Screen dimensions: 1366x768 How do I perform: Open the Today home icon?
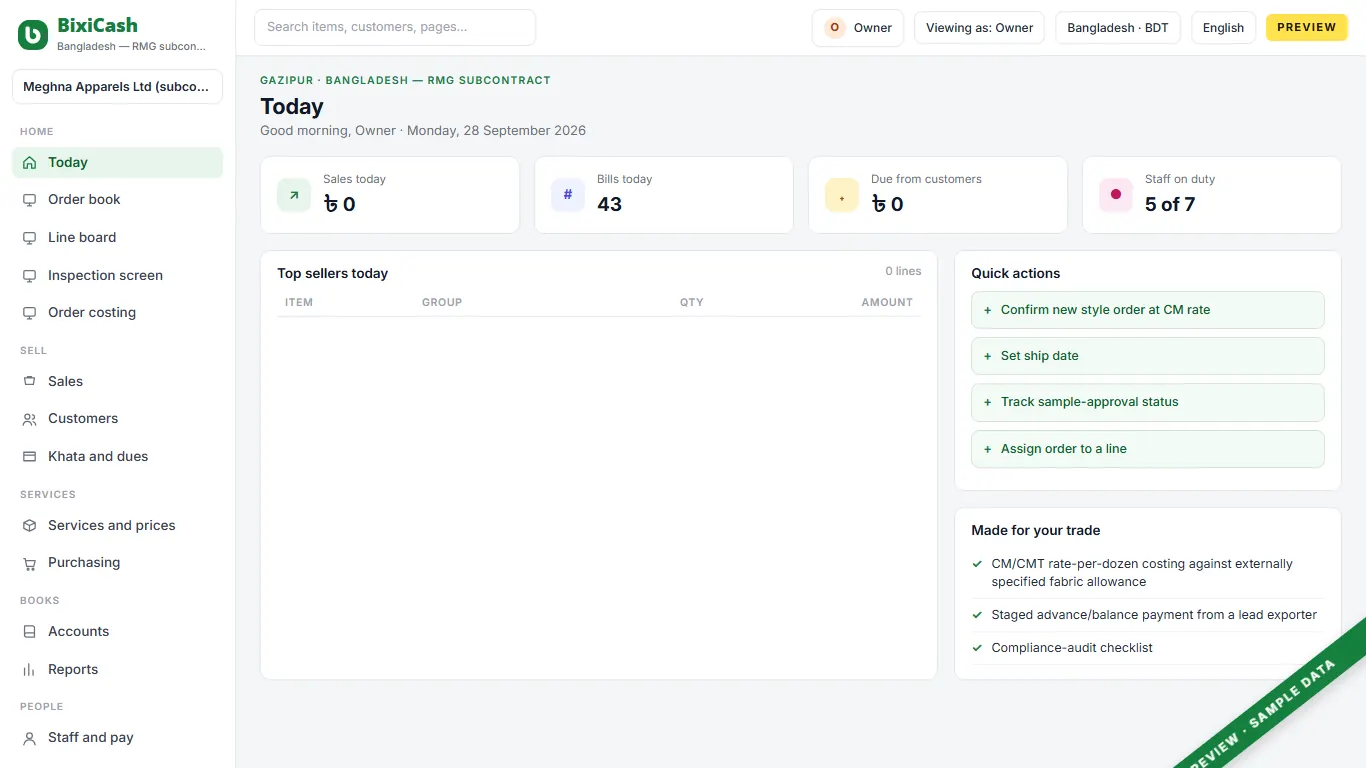pyautogui.click(x=29, y=163)
